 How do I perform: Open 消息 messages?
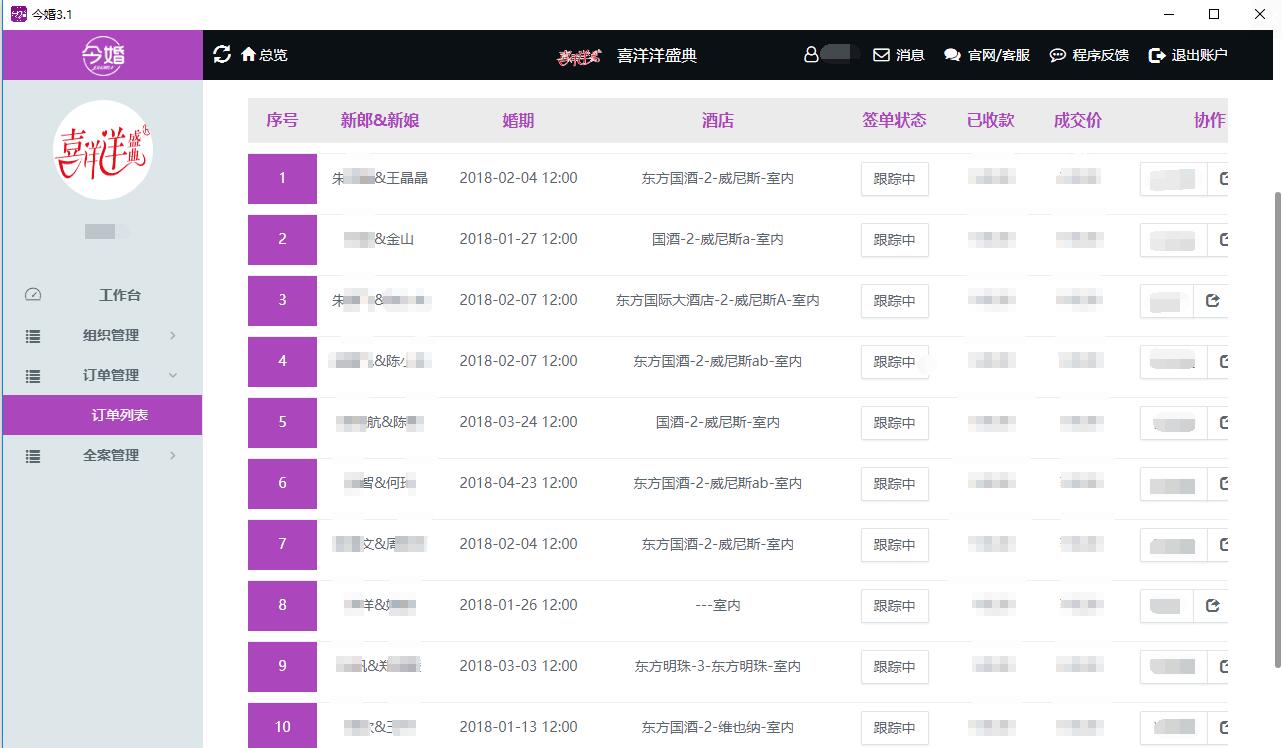[x=899, y=55]
